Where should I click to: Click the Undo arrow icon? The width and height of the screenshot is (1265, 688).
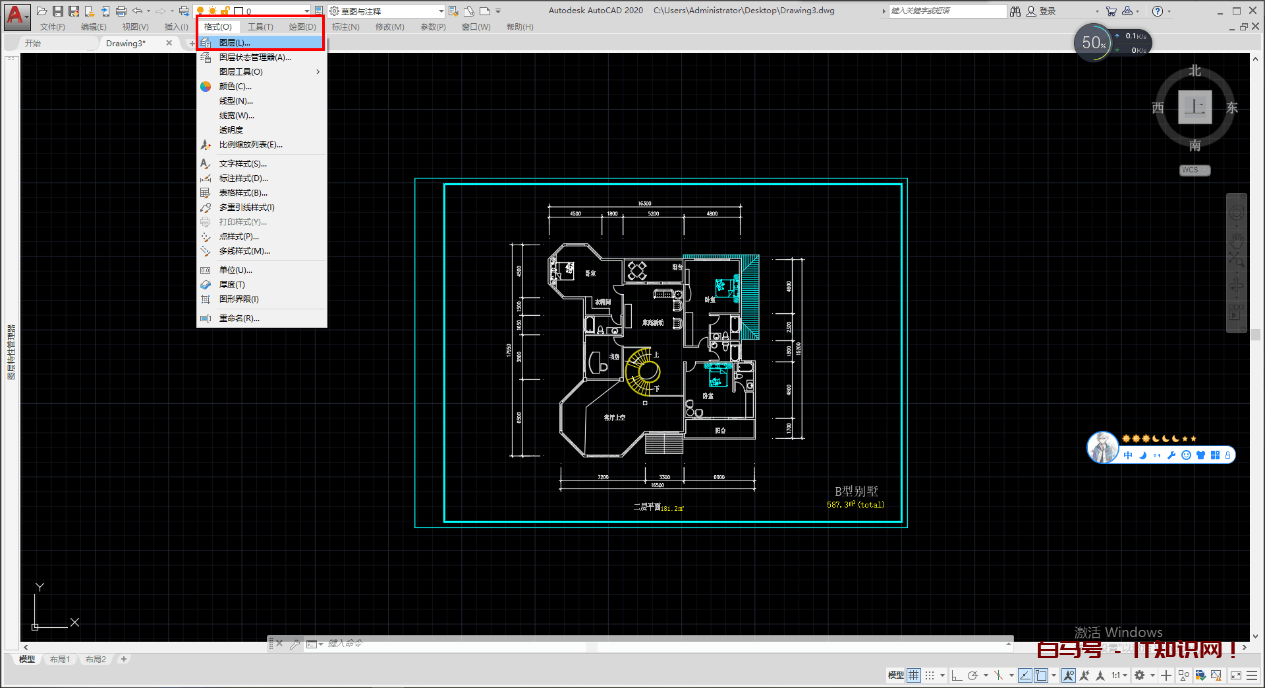137,9
